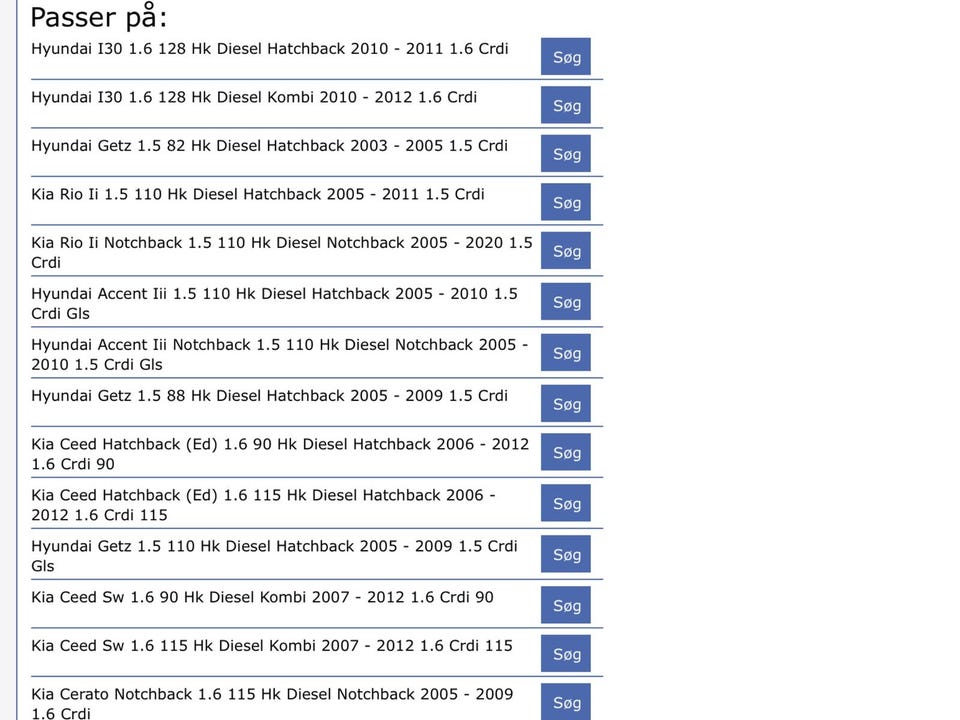
Task: Select the Hyundai Accent Iii Notchback Crdi Gls text
Action: click(x=280, y=354)
